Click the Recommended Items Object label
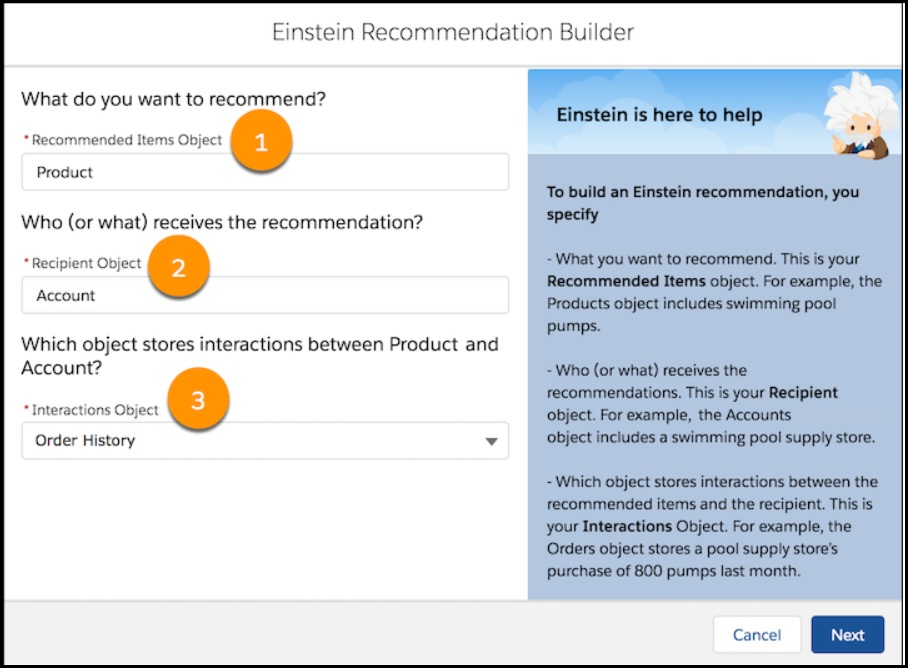The image size is (908, 668). coord(127,140)
